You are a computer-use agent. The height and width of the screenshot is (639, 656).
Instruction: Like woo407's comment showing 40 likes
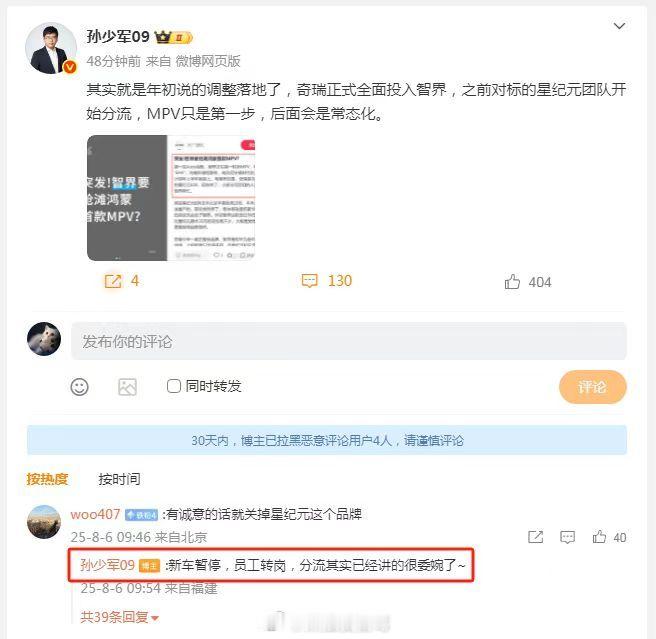pos(599,536)
